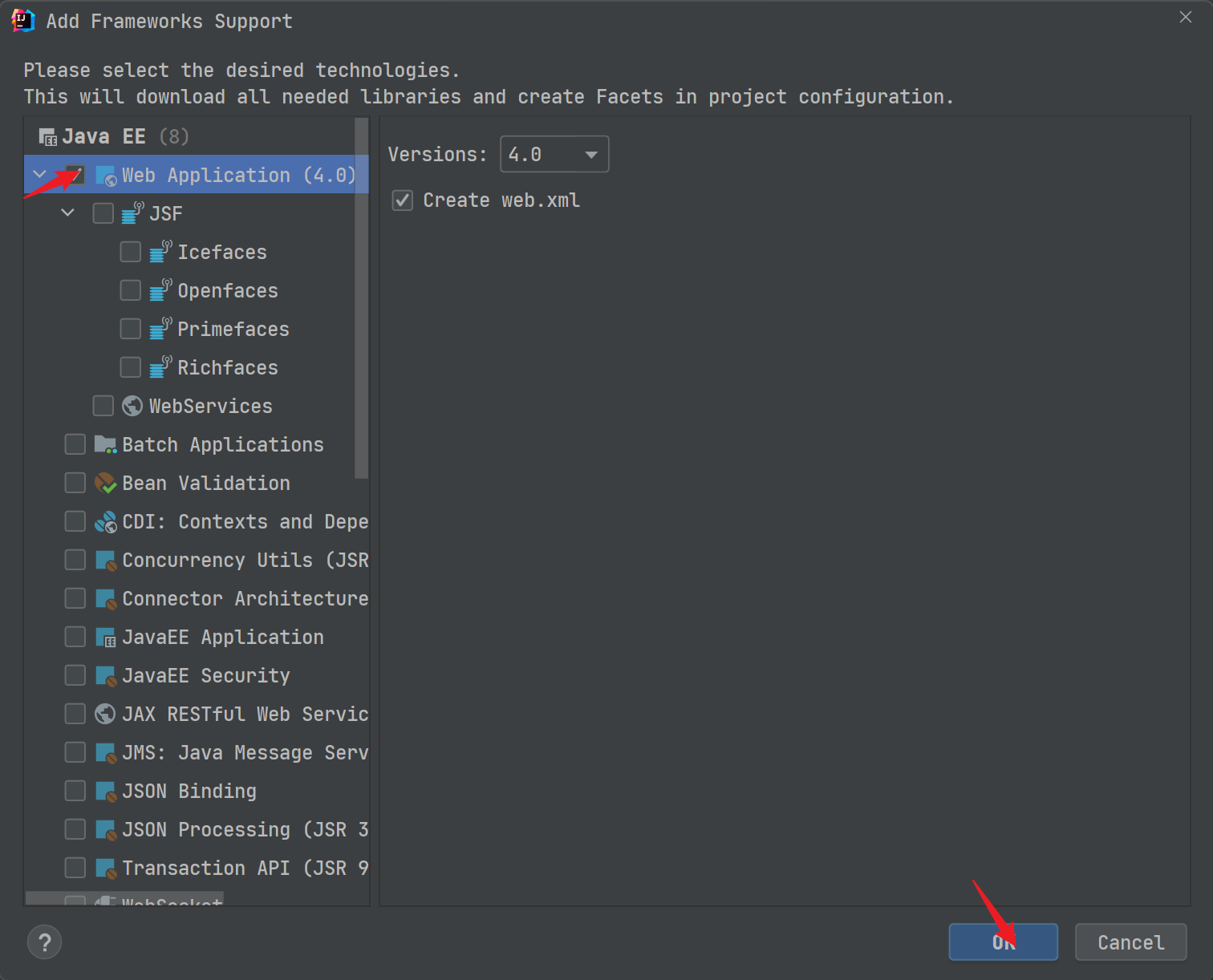Toggle the Web Application checkbox
1213x980 pixels.
click(75, 175)
